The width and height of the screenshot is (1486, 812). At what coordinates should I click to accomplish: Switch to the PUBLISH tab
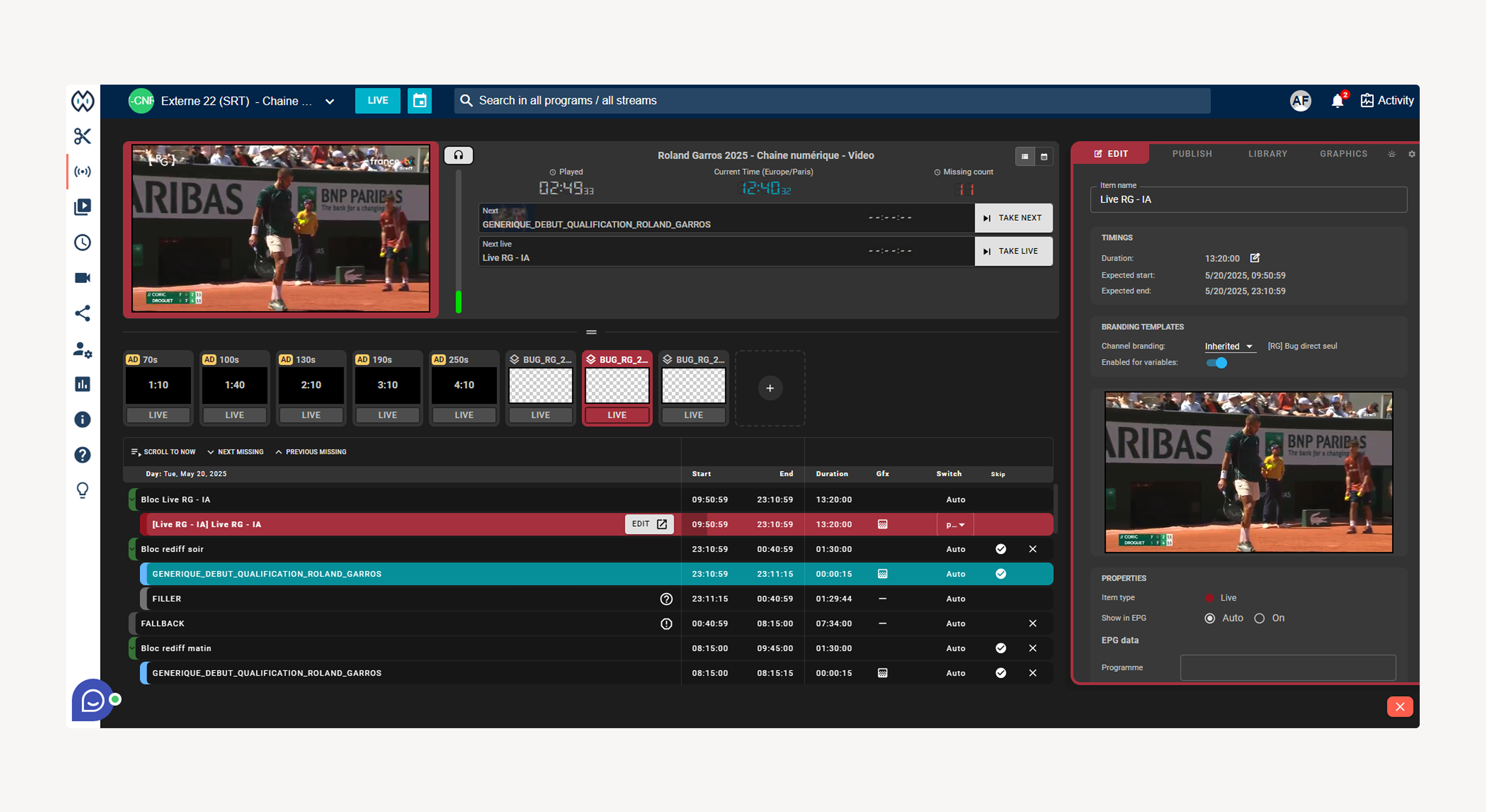pos(1192,154)
